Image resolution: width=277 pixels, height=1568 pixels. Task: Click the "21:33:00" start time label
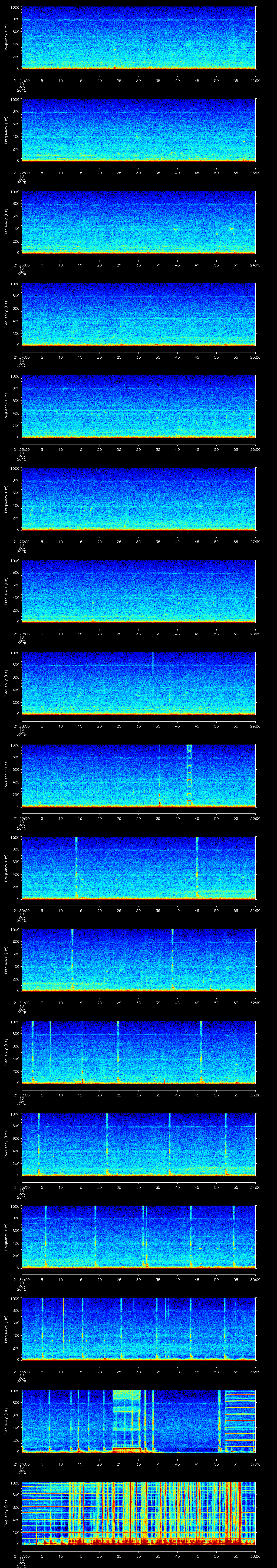tap(21, 1187)
